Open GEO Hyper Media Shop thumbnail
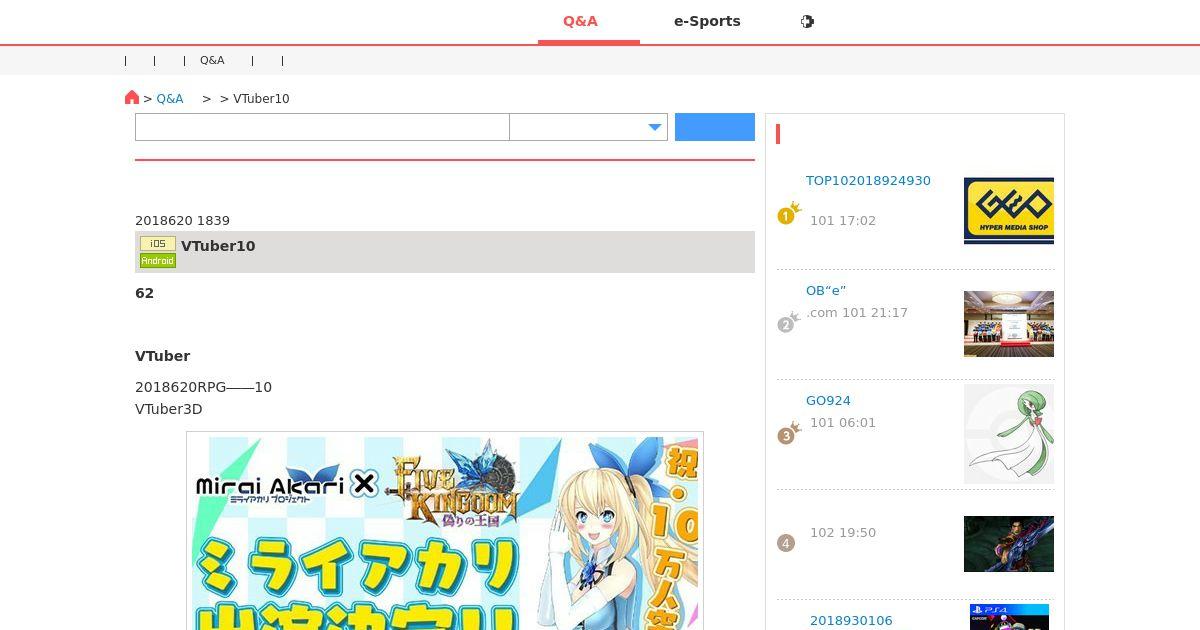The image size is (1200, 630). point(1009,211)
